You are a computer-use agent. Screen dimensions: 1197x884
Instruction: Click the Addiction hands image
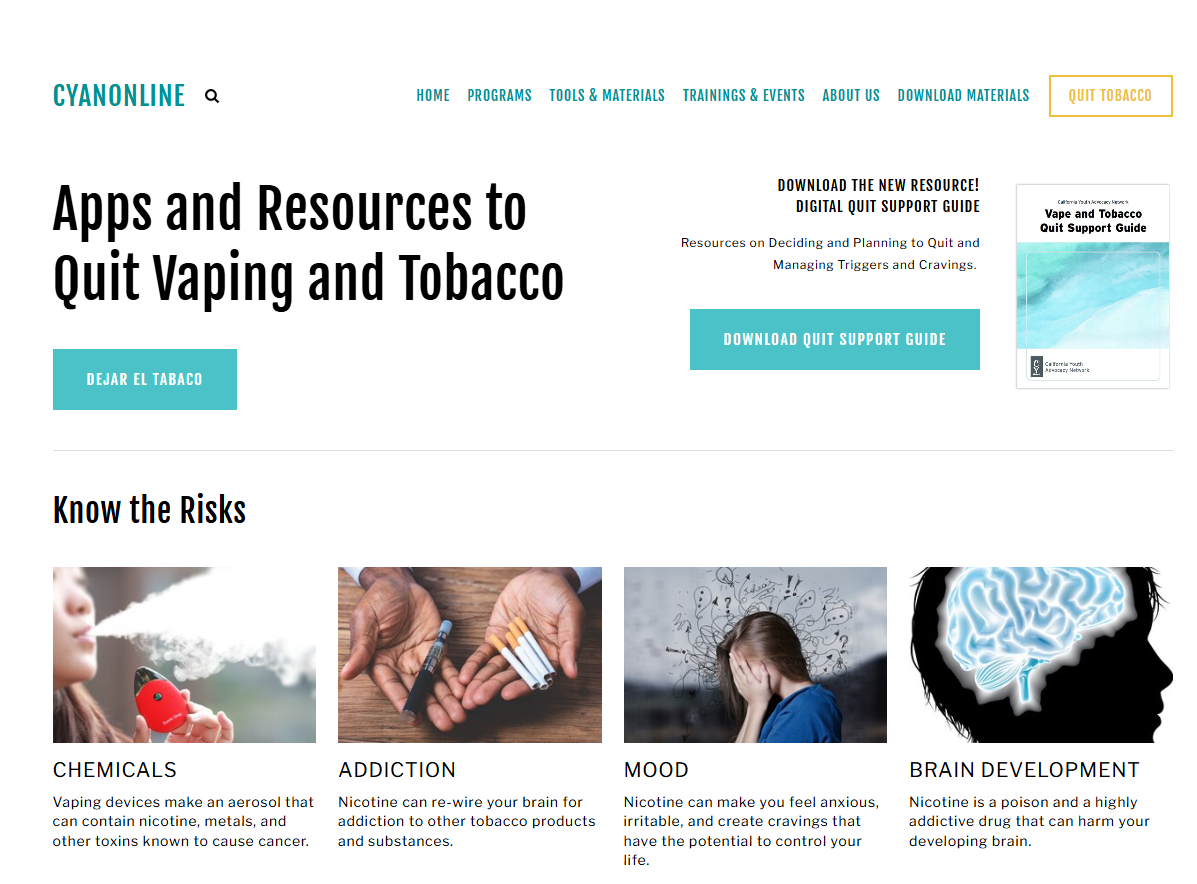(x=469, y=655)
